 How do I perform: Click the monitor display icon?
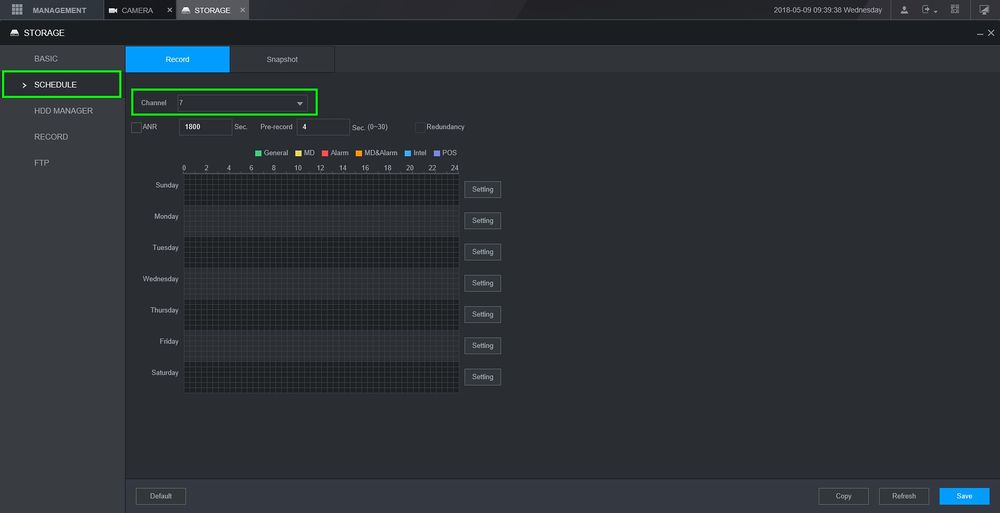(983, 10)
